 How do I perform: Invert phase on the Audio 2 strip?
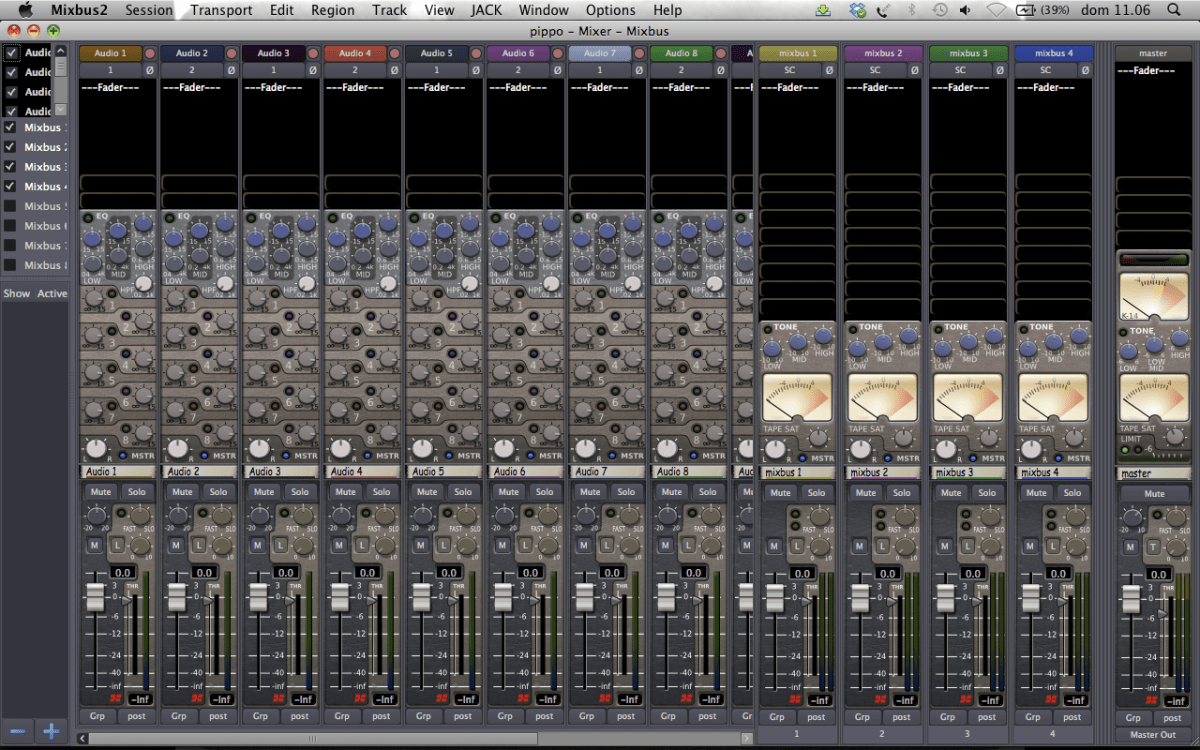(231, 70)
